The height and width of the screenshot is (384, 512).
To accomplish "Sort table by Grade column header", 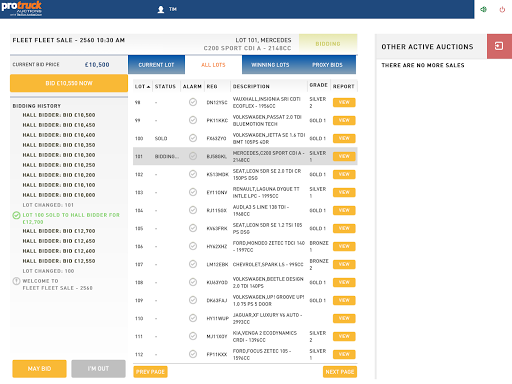I will tap(318, 85).
